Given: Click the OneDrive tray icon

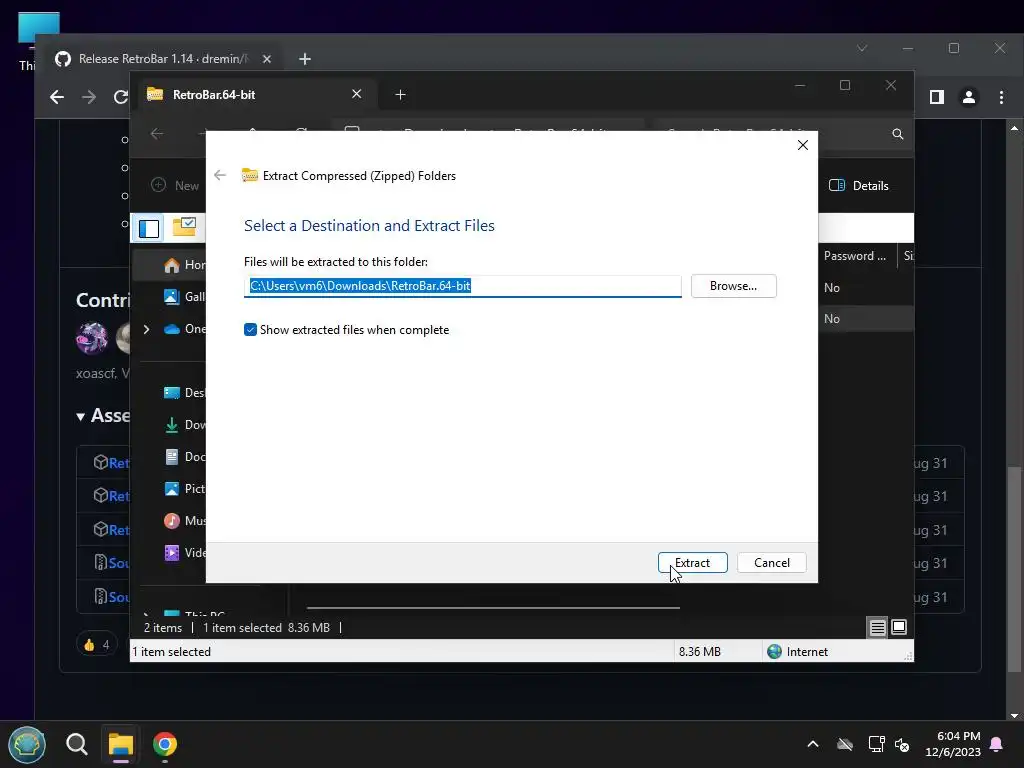Looking at the screenshot, I should tap(845, 744).
